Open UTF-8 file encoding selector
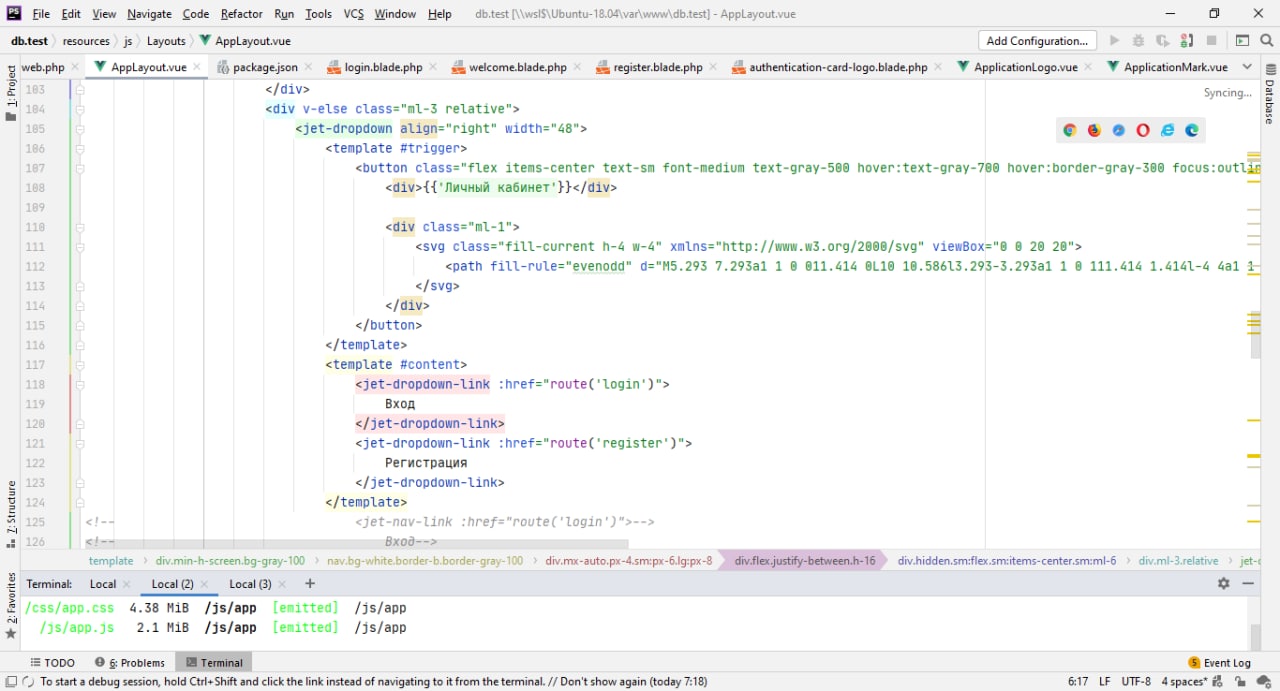 1136,681
